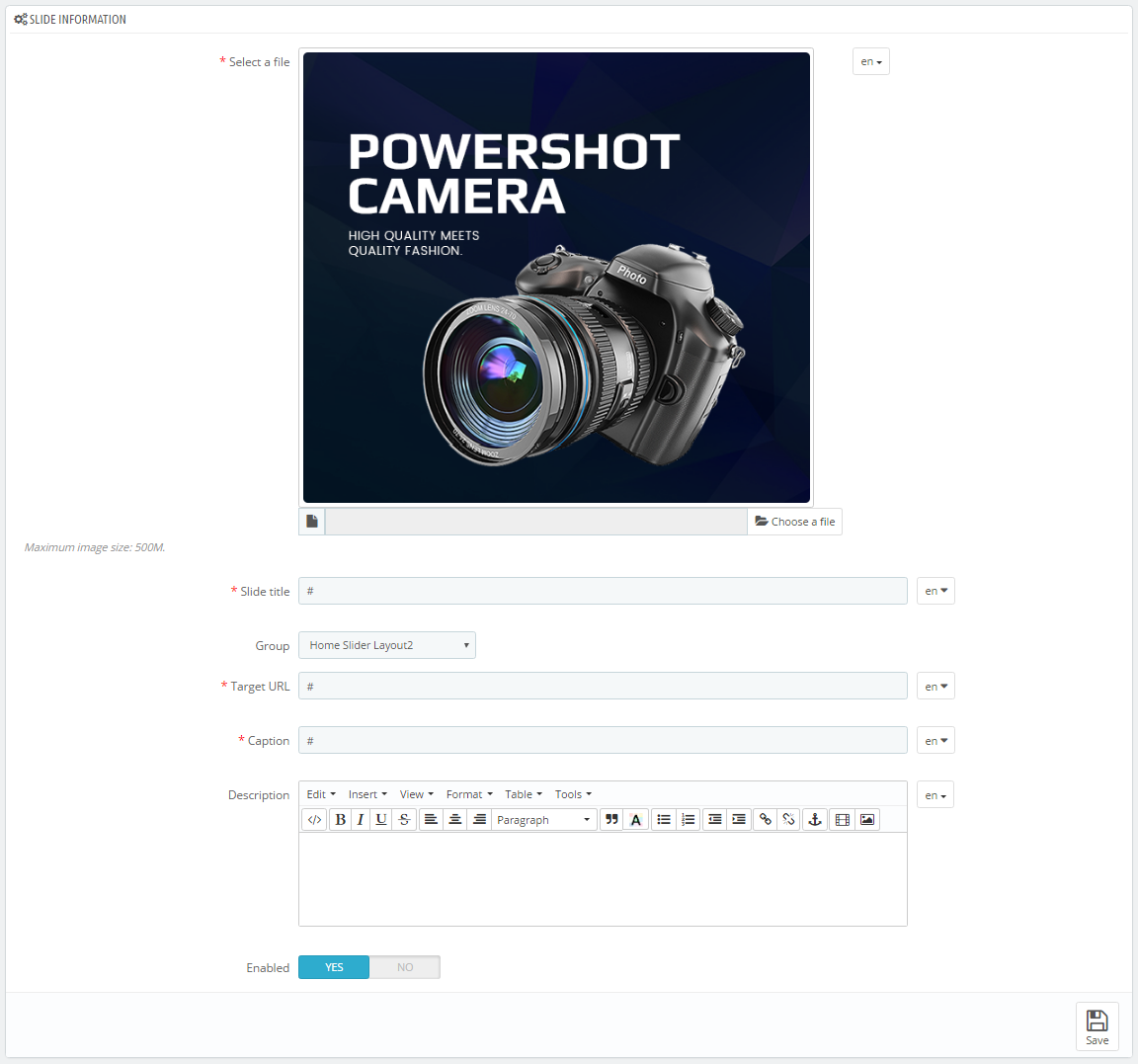
Task: Apply blockquote formatting
Action: click(611, 819)
